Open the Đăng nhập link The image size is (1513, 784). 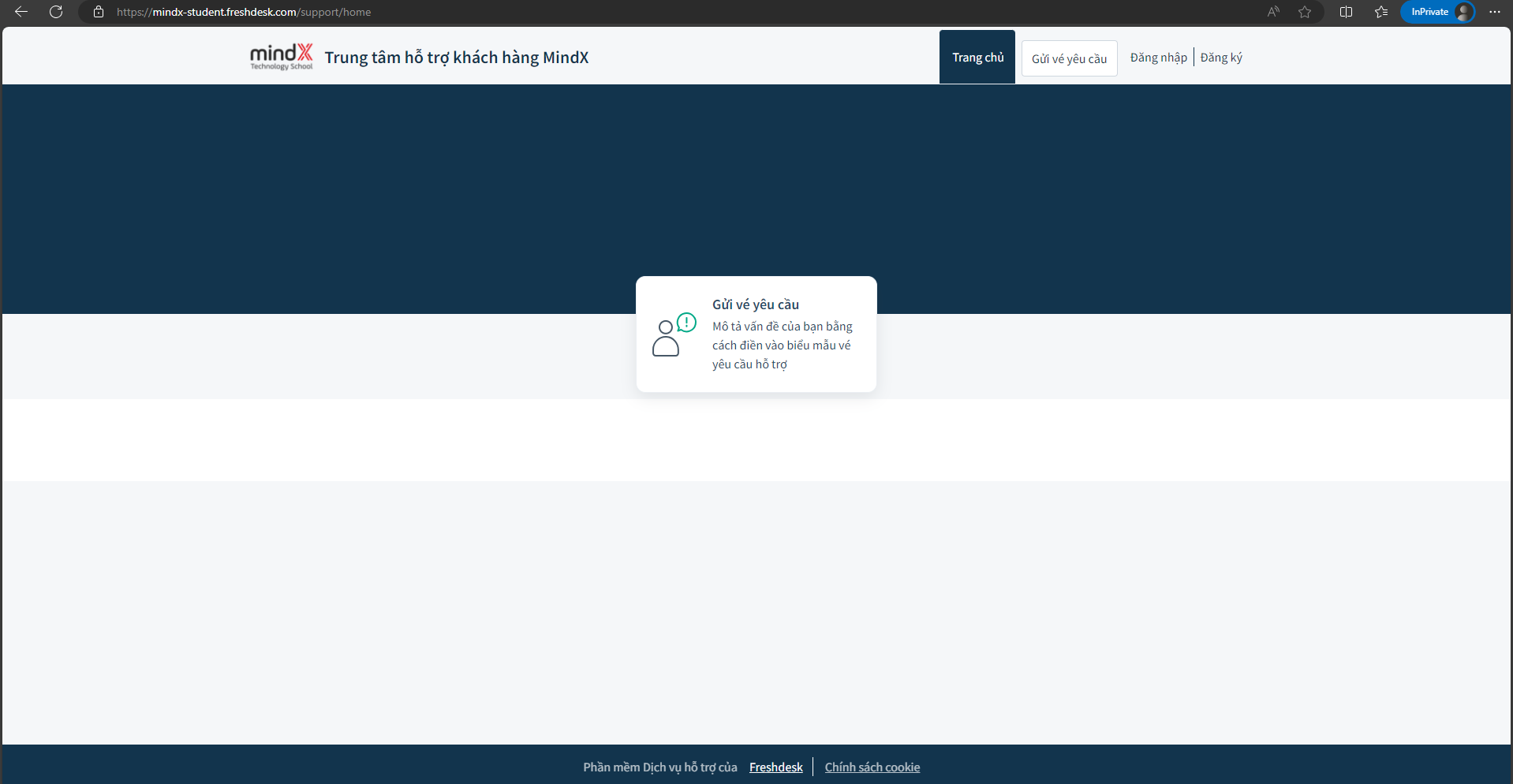click(1158, 58)
